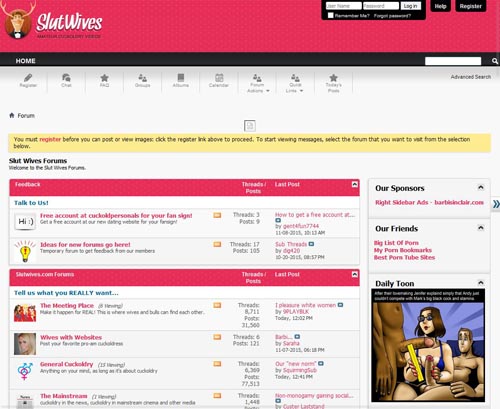Collapse the Feedback forum category
Viewport: 500px width, 409px height.
pyautogui.click(x=355, y=184)
